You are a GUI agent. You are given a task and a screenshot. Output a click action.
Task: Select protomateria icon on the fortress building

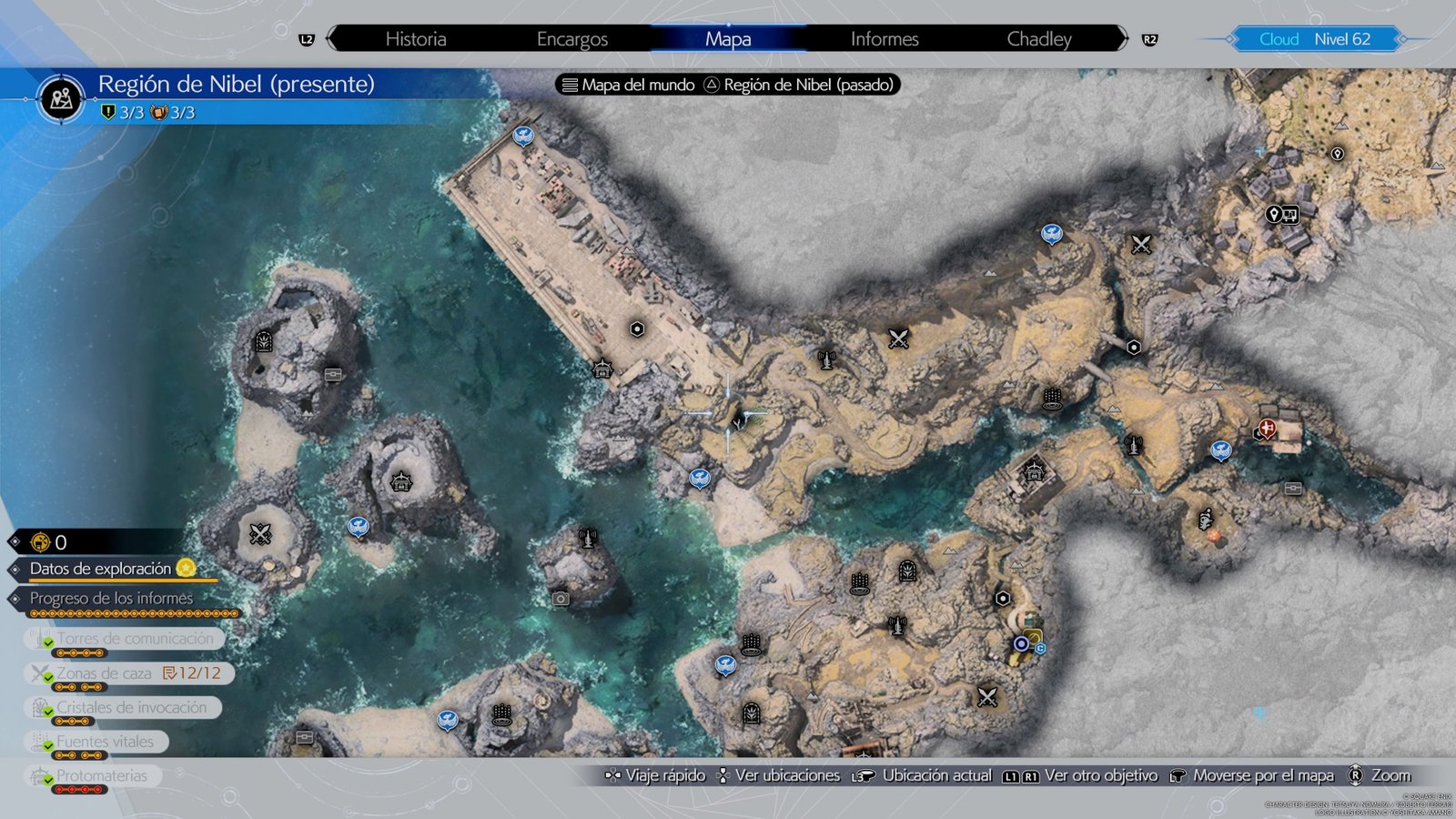pyautogui.click(x=1034, y=472)
